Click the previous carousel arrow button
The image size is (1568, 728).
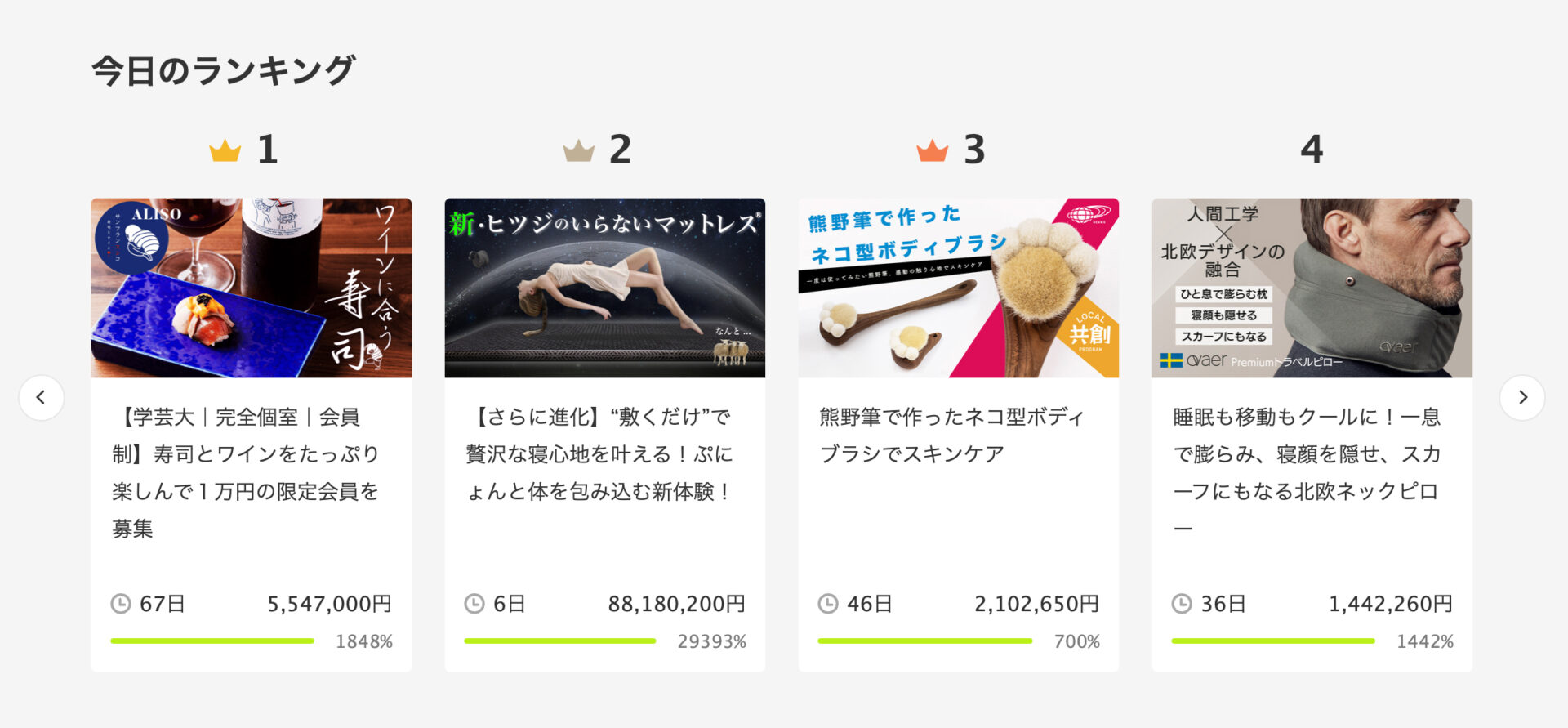tap(41, 398)
